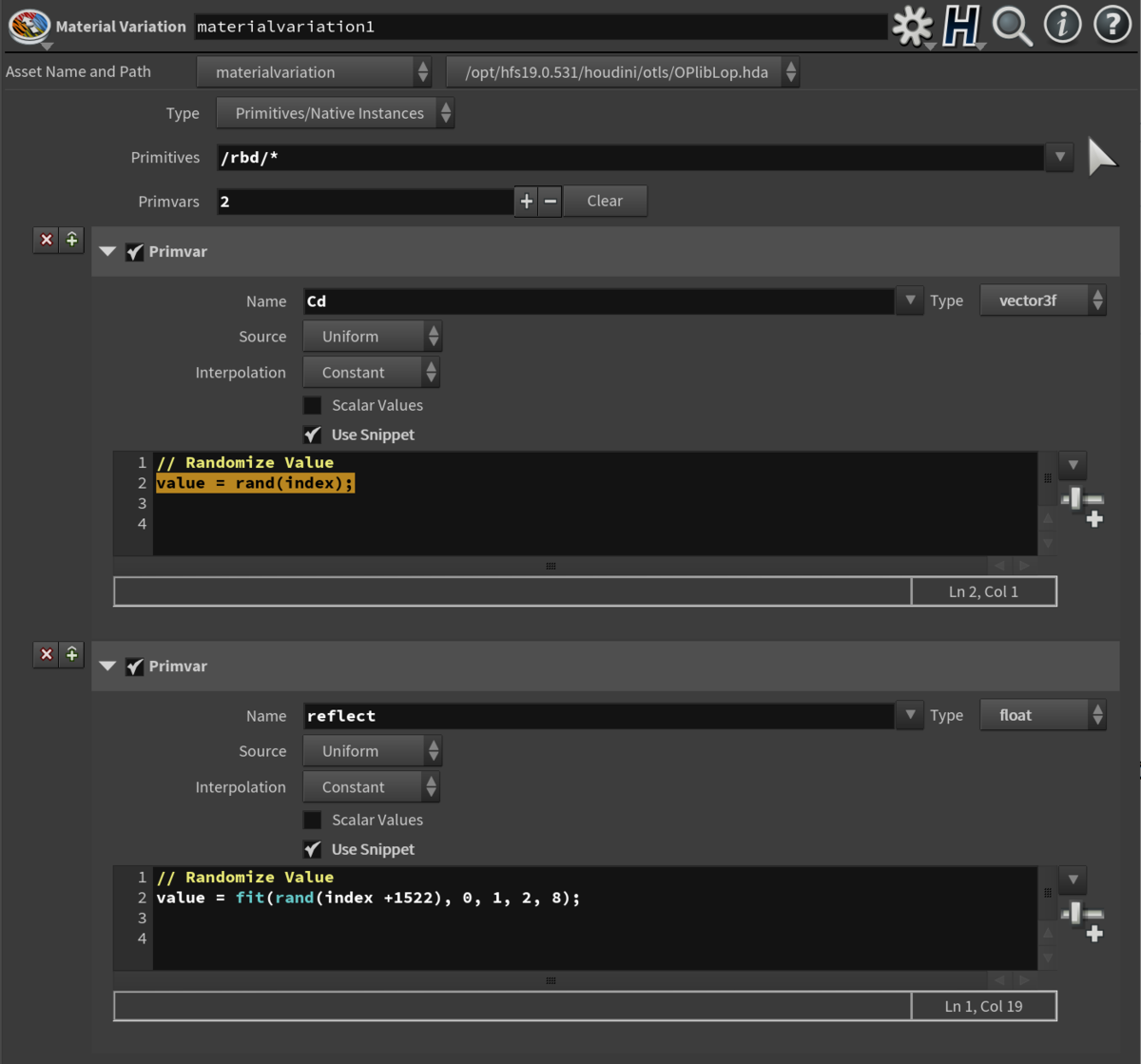This screenshot has height=1064, width=1141.
Task: Remove a primvar with the minus button
Action: pyautogui.click(x=550, y=202)
